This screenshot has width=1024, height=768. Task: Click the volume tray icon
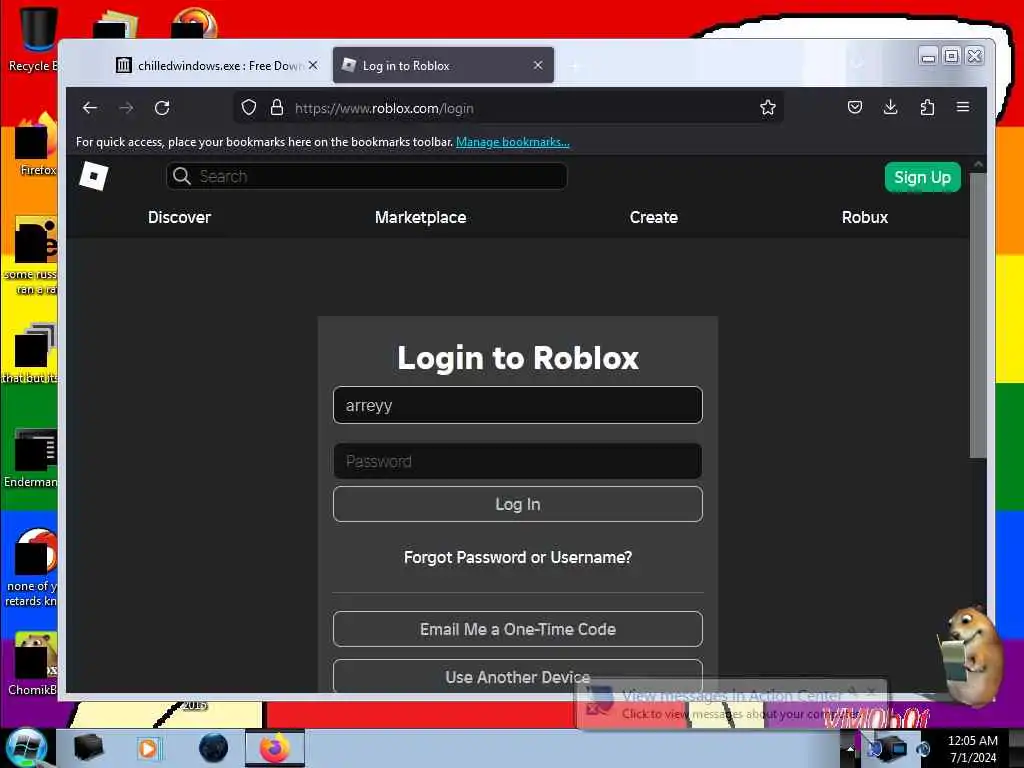[923, 749]
